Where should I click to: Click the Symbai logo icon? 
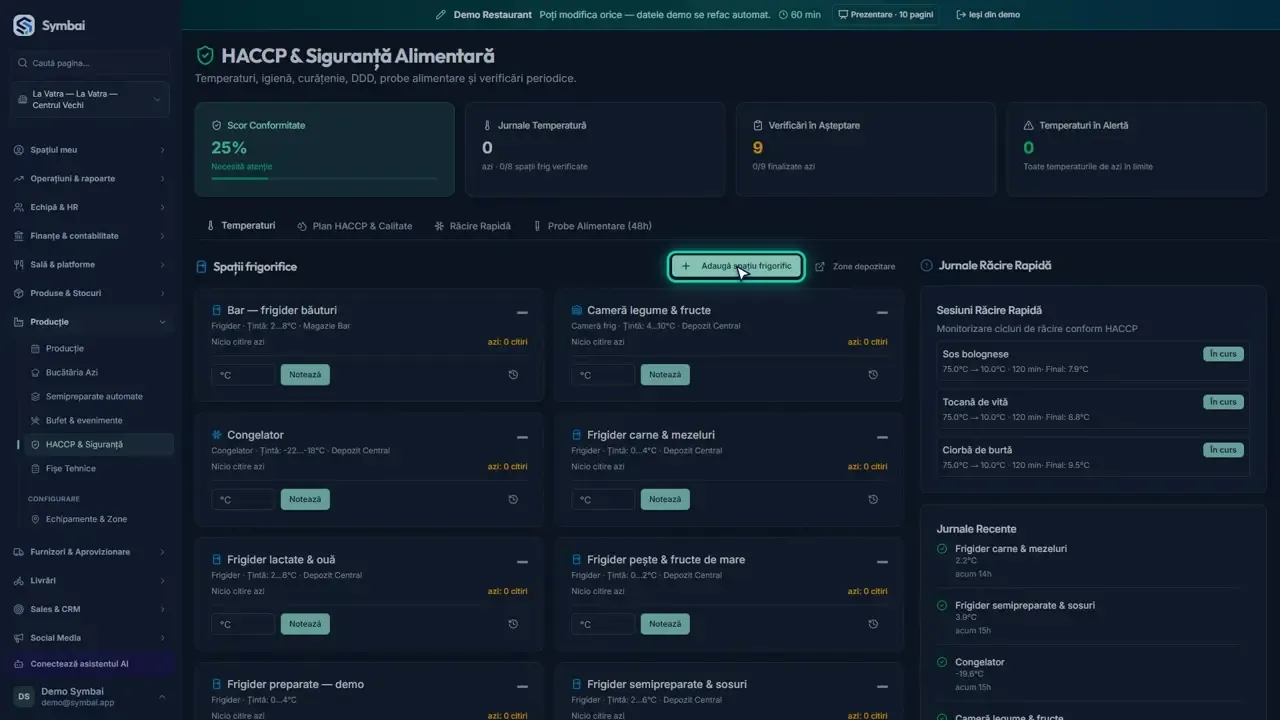pos(24,26)
